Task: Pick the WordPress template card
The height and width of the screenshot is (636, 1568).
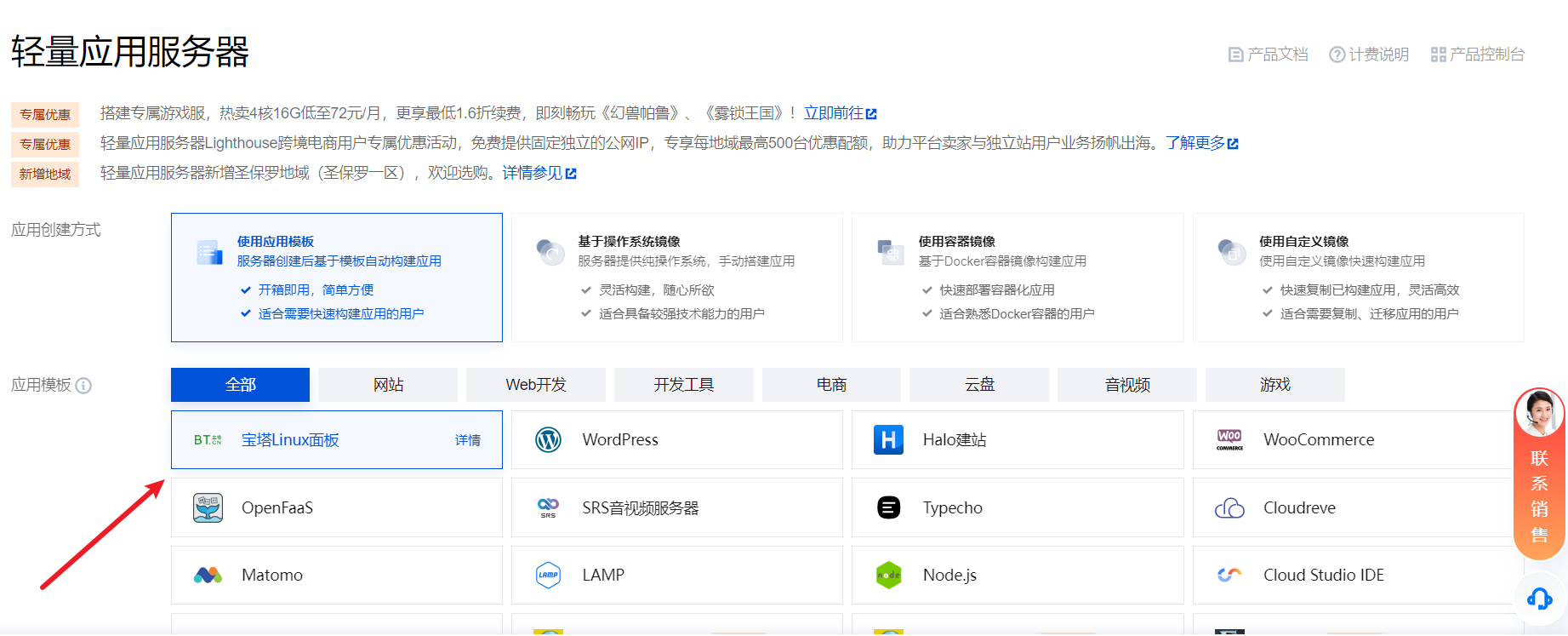Action: click(677, 440)
